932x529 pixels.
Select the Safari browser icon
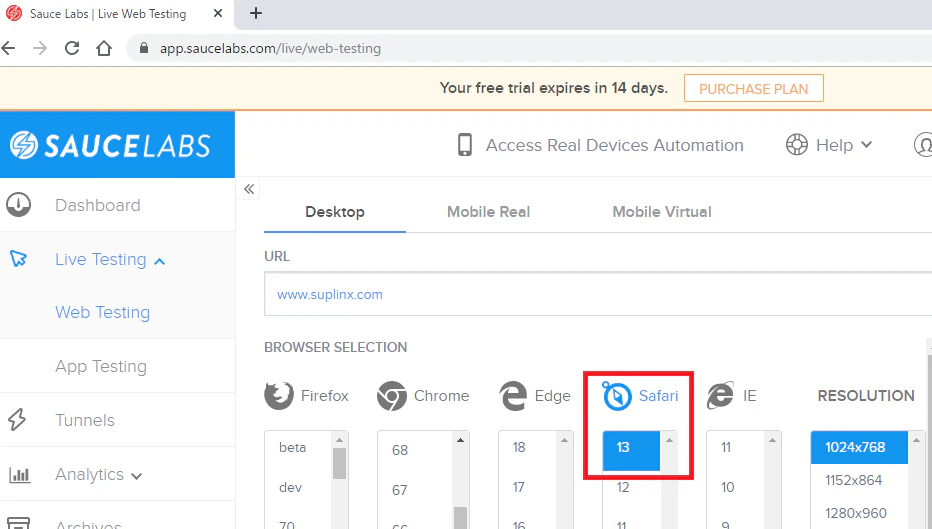point(616,396)
